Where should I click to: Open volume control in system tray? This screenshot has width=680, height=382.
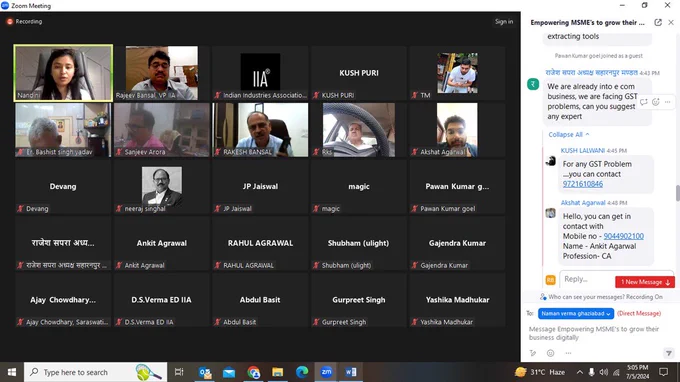coord(604,372)
